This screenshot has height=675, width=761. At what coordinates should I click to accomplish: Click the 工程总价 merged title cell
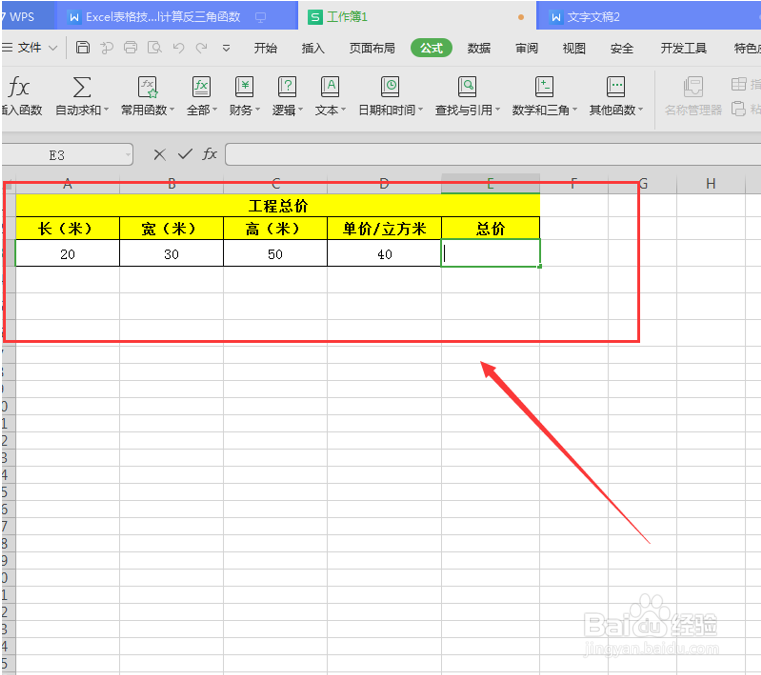pyautogui.click(x=278, y=205)
